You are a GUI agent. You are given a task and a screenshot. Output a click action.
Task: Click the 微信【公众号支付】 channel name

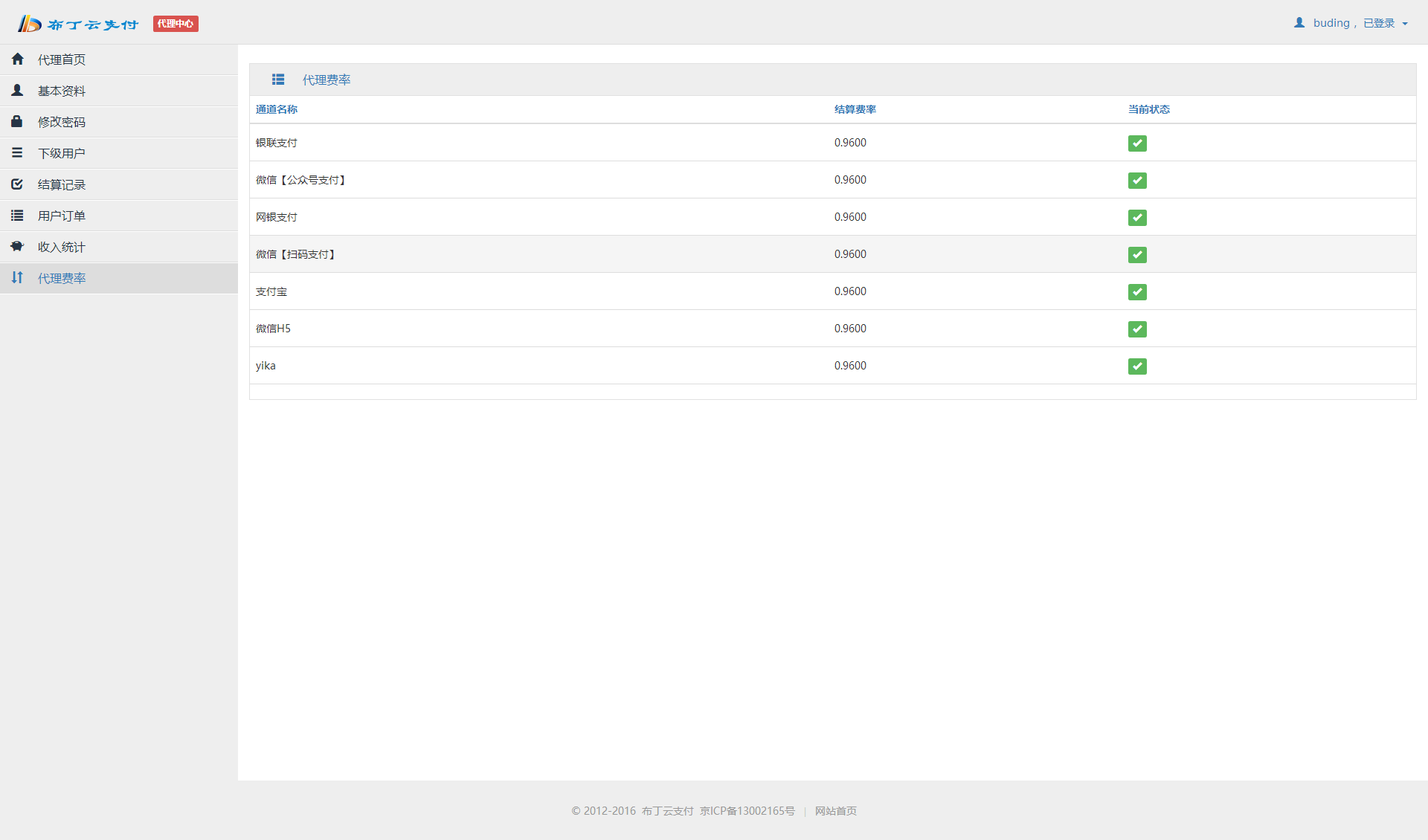300,180
